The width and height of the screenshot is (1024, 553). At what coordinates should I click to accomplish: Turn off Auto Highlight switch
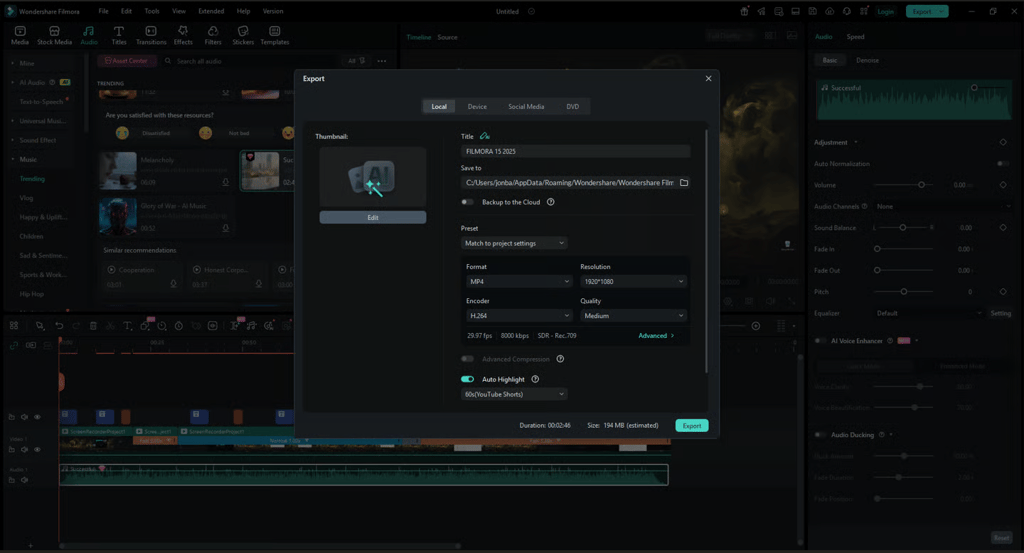(x=468, y=379)
